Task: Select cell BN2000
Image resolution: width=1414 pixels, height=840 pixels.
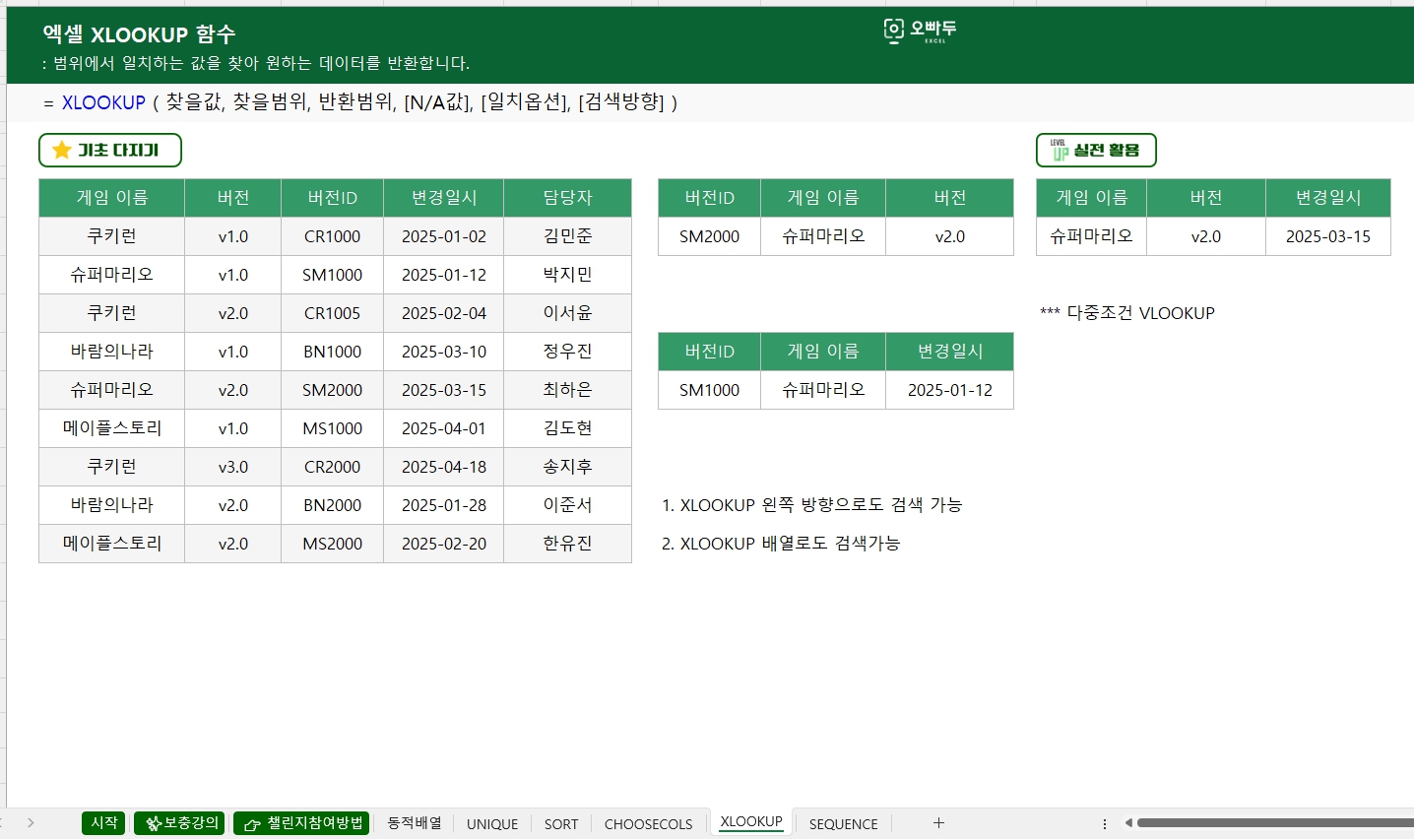Action: [332, 505]
